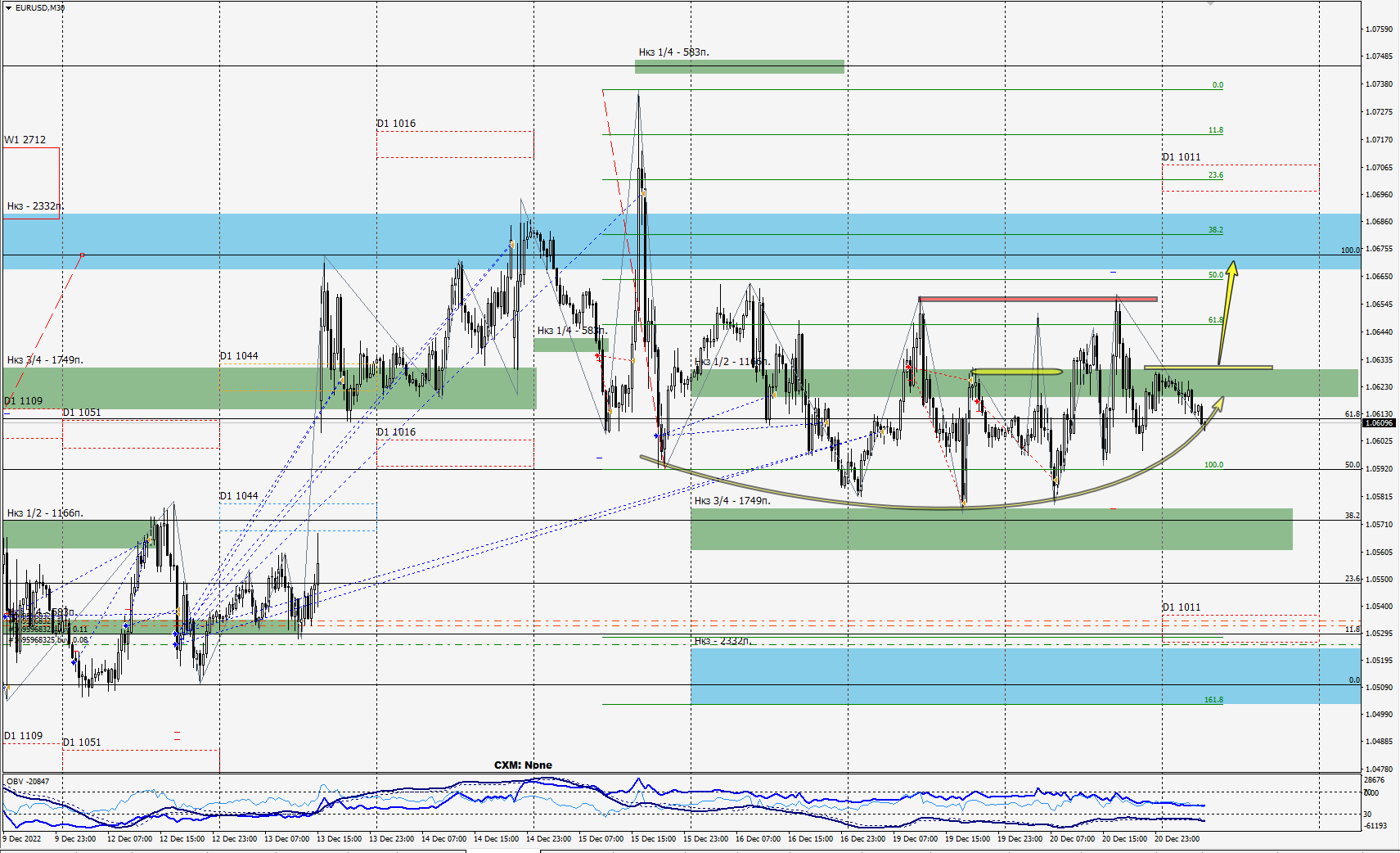The image size is (1400, 853).
Task: Click the Нкз 1/4 - 583п. label over the topmost green bar
Action: 674,52
